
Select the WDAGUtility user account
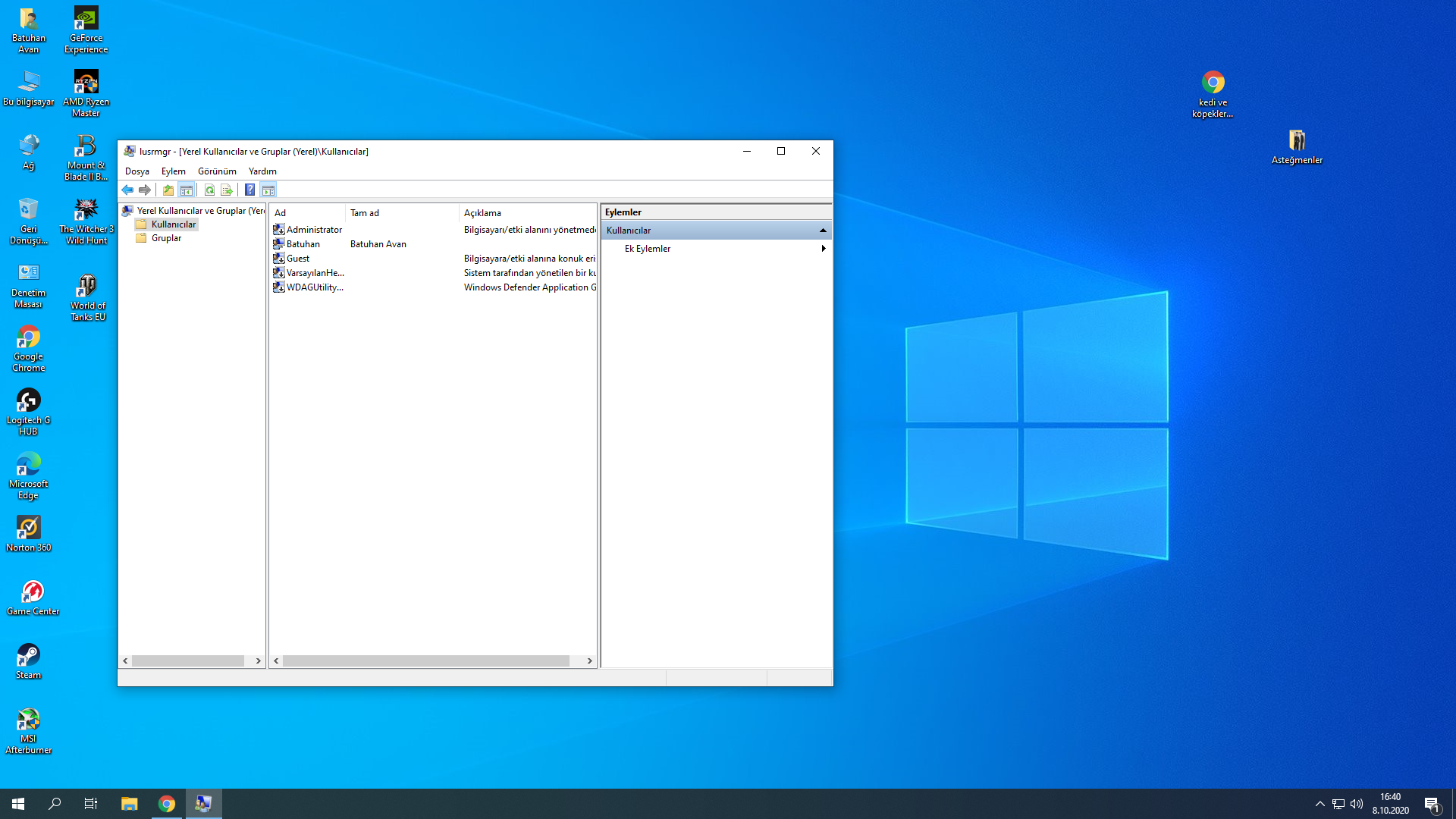coord(314,287)
